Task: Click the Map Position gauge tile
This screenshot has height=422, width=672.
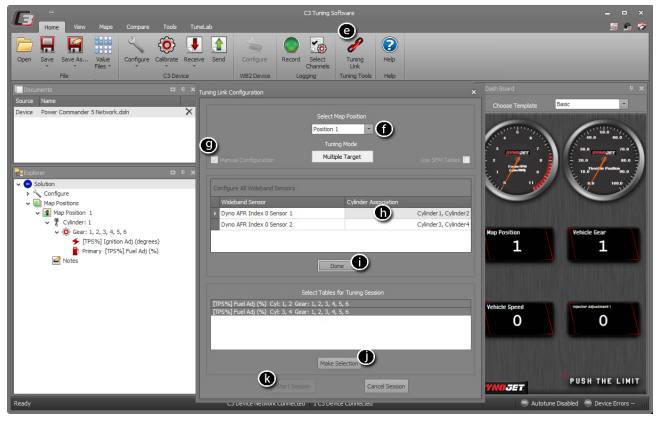Action: click(518, 244)
